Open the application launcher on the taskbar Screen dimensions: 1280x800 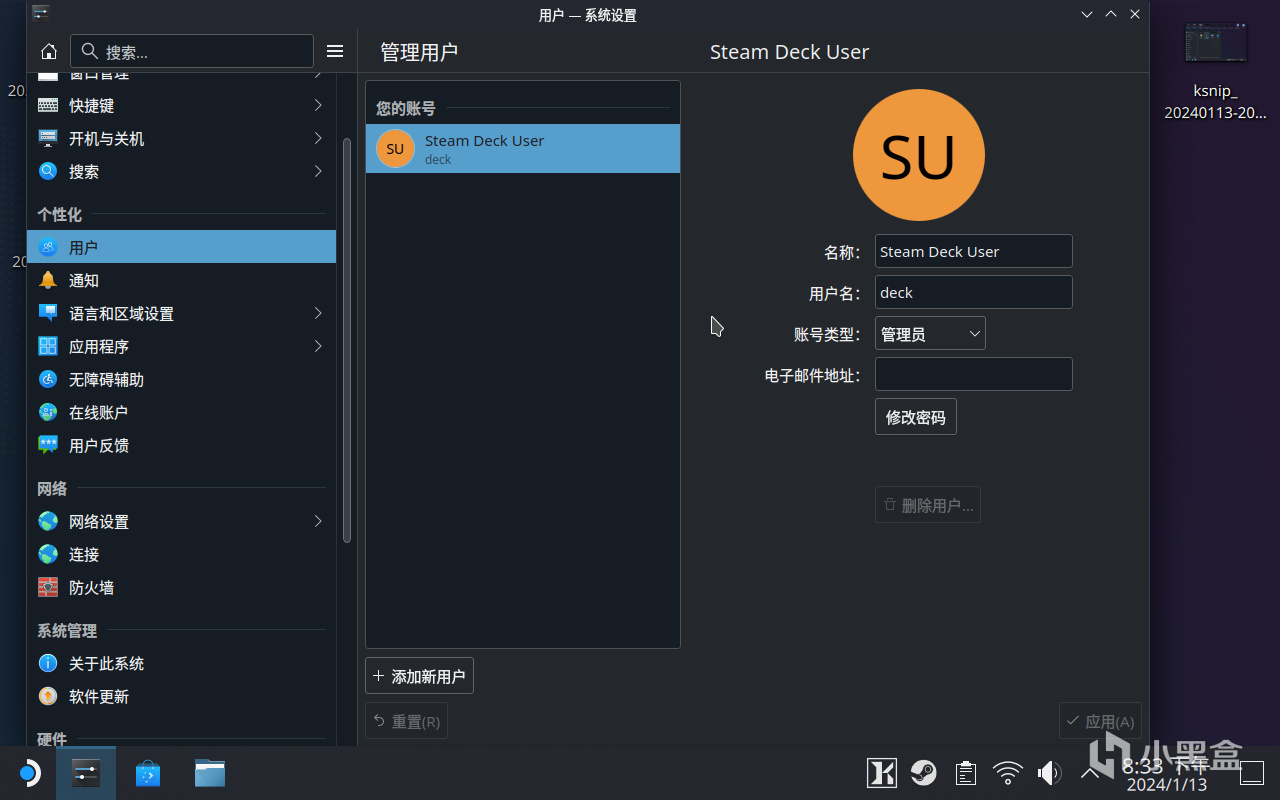tap(28, 773)
